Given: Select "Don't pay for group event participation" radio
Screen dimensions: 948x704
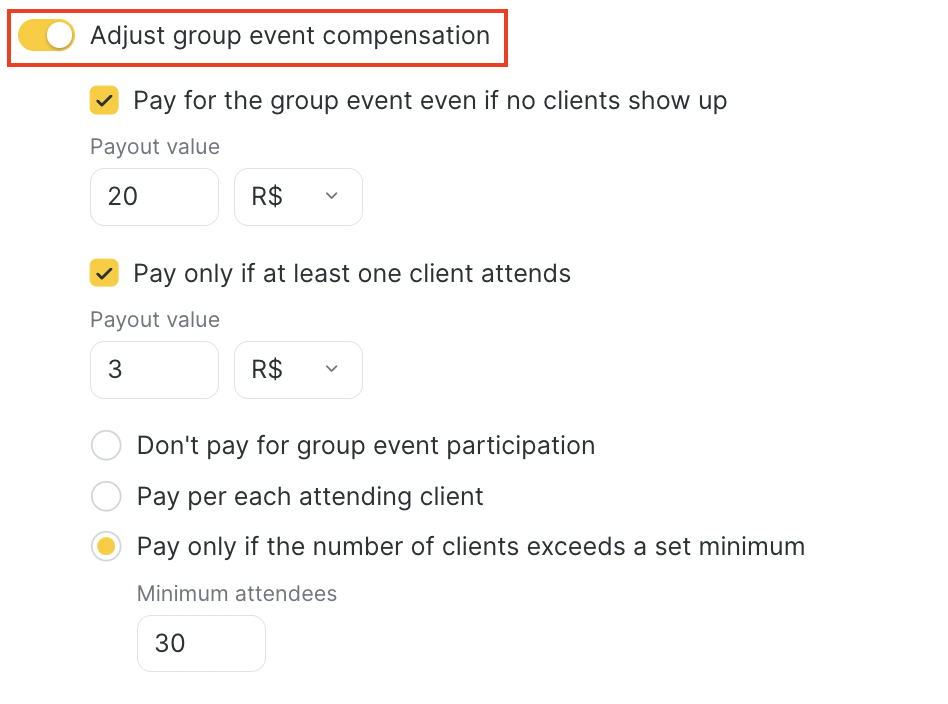Looking at the screenshot, I should (x=106, y=445).
